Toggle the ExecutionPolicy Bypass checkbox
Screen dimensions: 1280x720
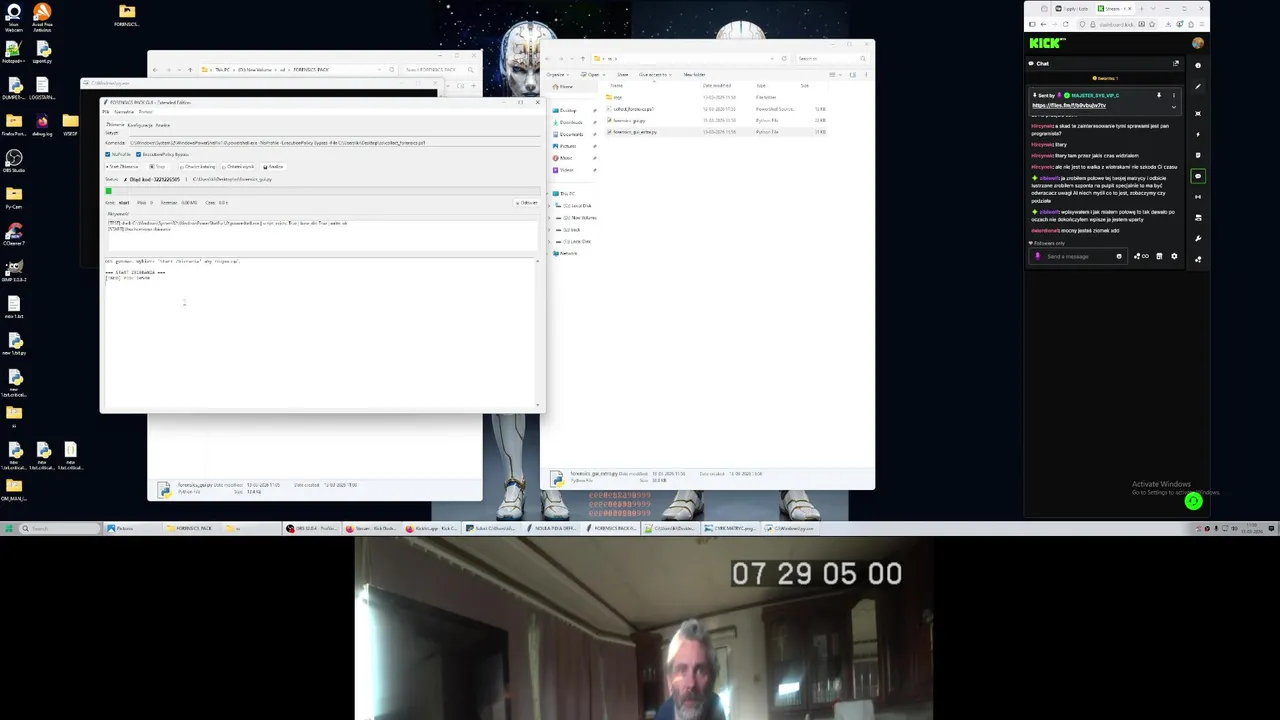point(139,155)
